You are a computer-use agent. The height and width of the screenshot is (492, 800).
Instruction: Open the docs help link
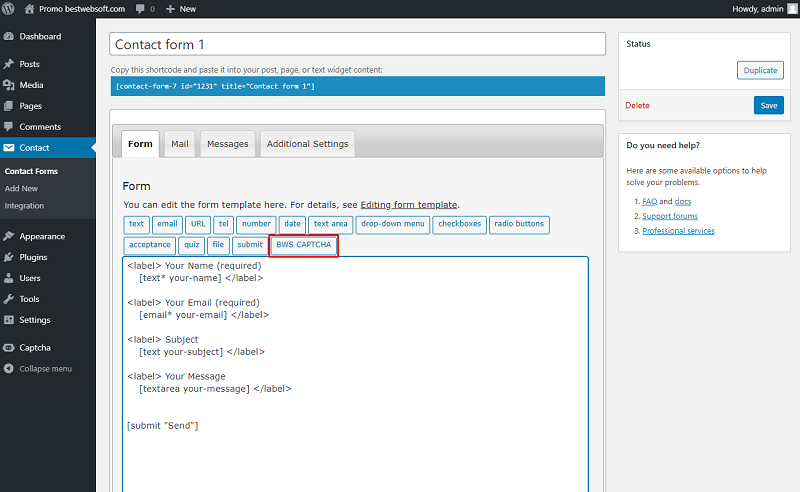[x=683, y=201]
